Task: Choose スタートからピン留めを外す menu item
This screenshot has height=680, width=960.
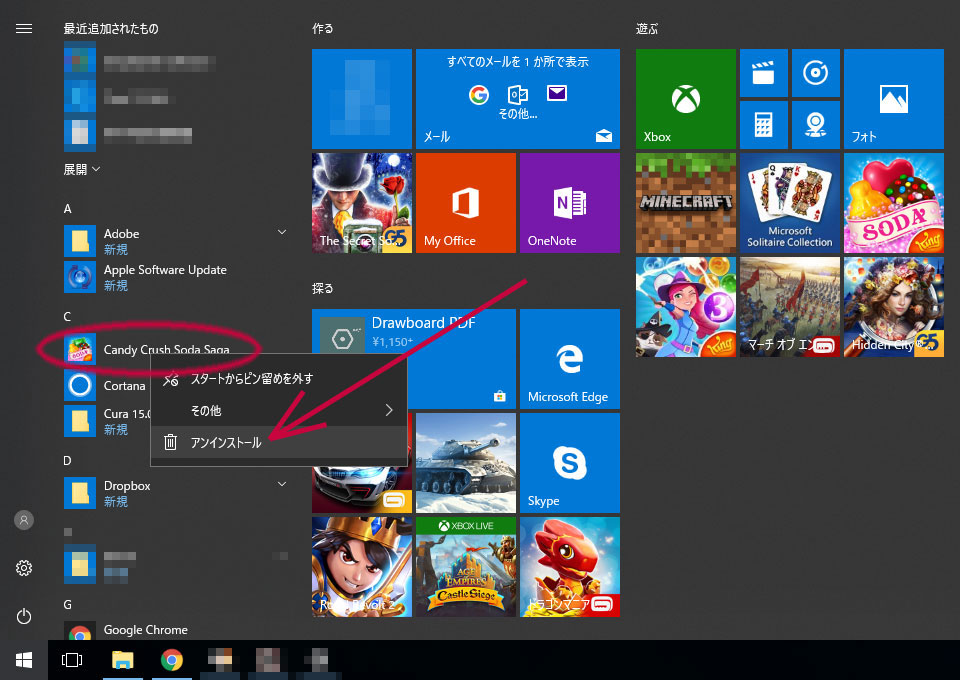Action: point(279,379)
